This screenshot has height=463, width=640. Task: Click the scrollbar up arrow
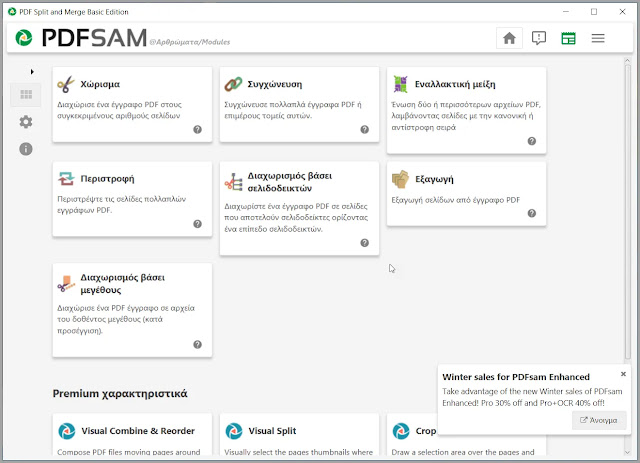tap(628, 60)
